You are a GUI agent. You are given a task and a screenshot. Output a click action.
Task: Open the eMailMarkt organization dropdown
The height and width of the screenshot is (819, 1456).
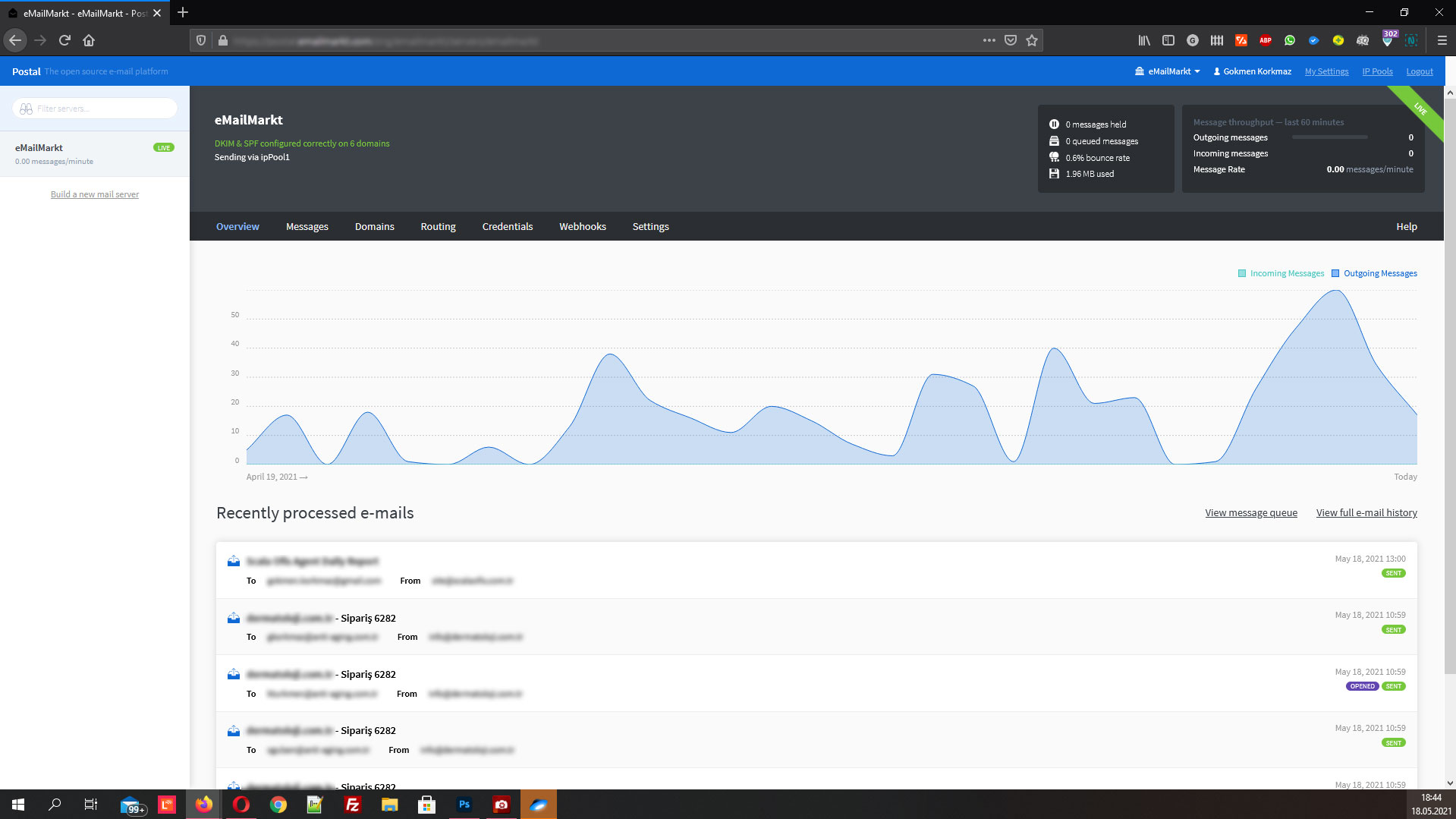point(1168,71)
